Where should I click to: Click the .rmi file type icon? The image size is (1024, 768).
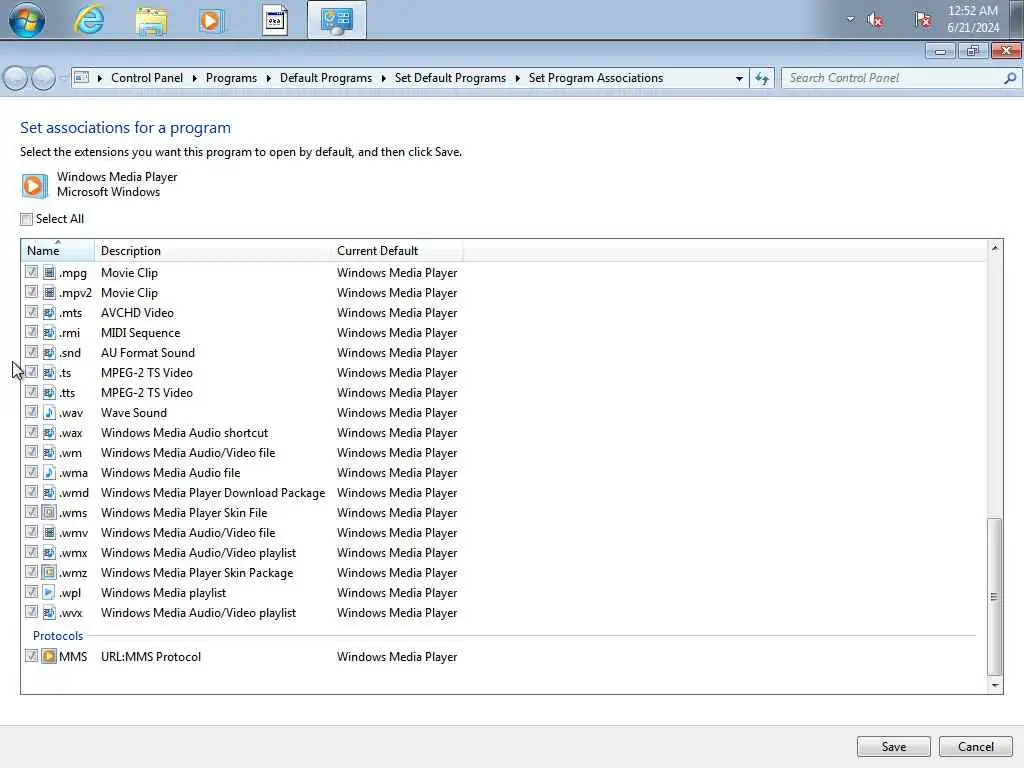49,332
